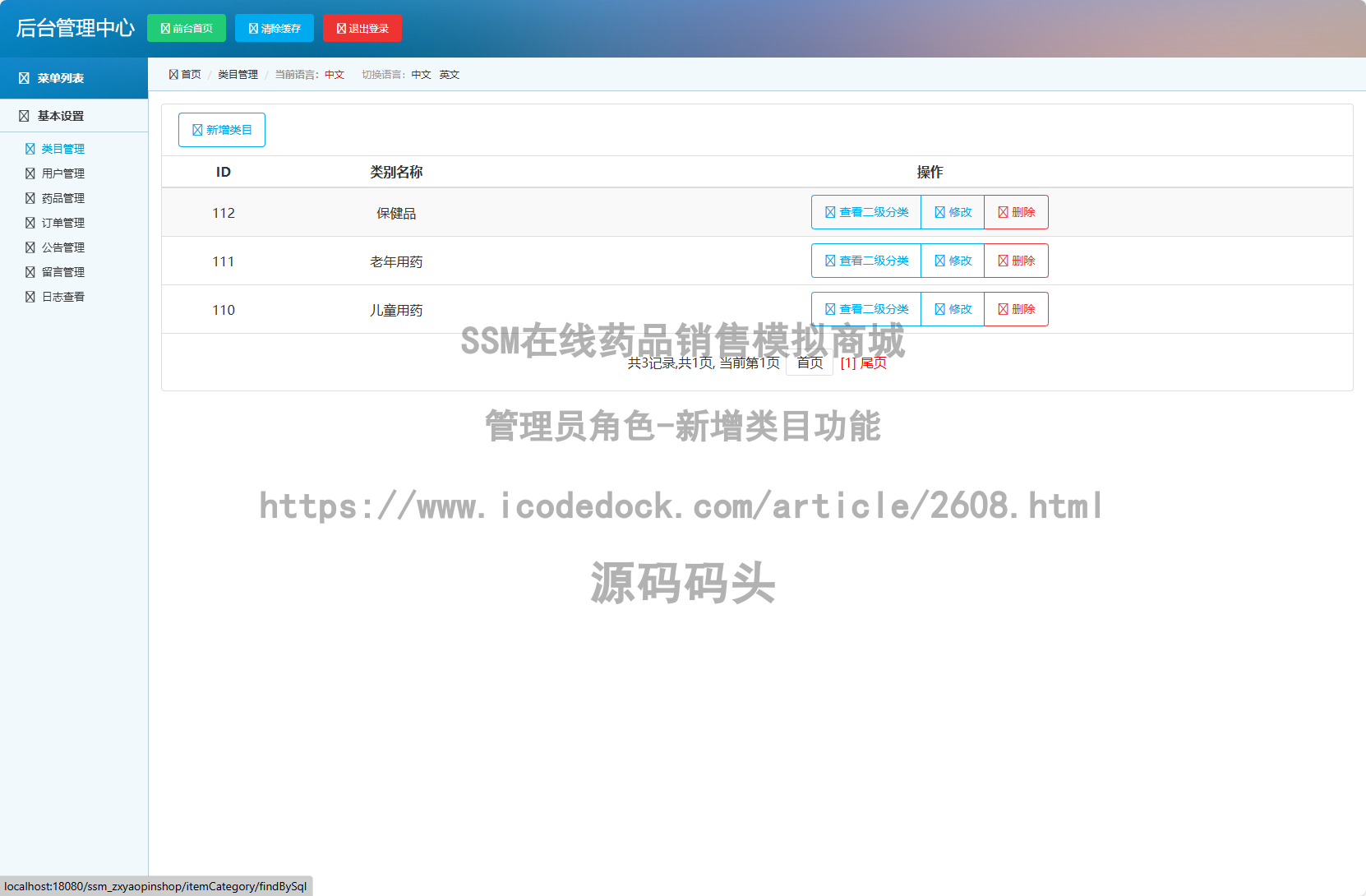This screenshot has width=1366, height=896.
Task: Go to 订单管理 in the sidebar
Action: click(x=62, y=223)
